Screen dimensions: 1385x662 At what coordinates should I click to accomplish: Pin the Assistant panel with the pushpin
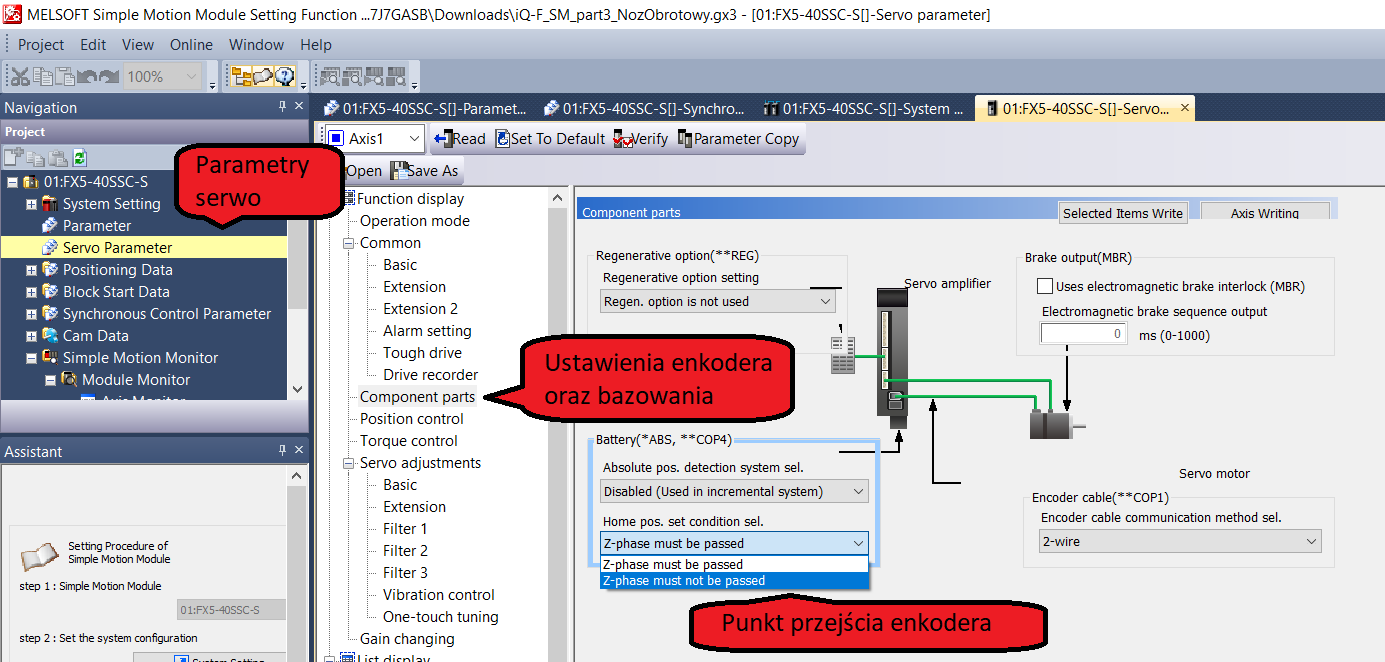(x=282, y=451)
